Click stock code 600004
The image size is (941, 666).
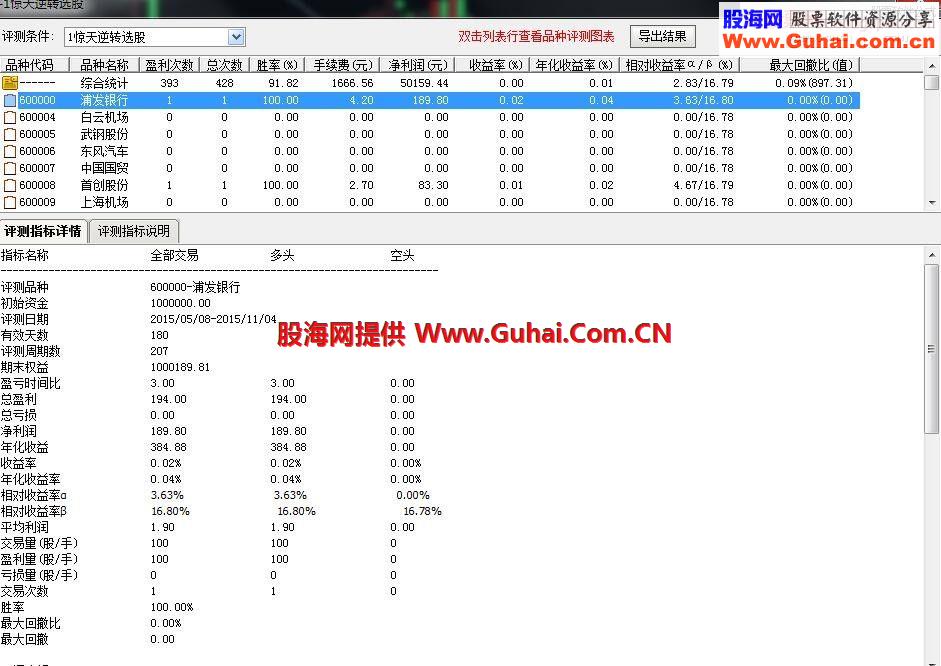37,117
